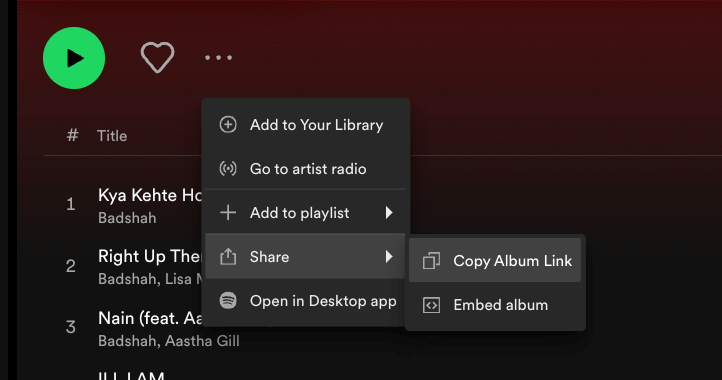Open the Badshah link under the Nain track
Image resolution: width=722 pixels, height=380 pixels.
[129, 341]
